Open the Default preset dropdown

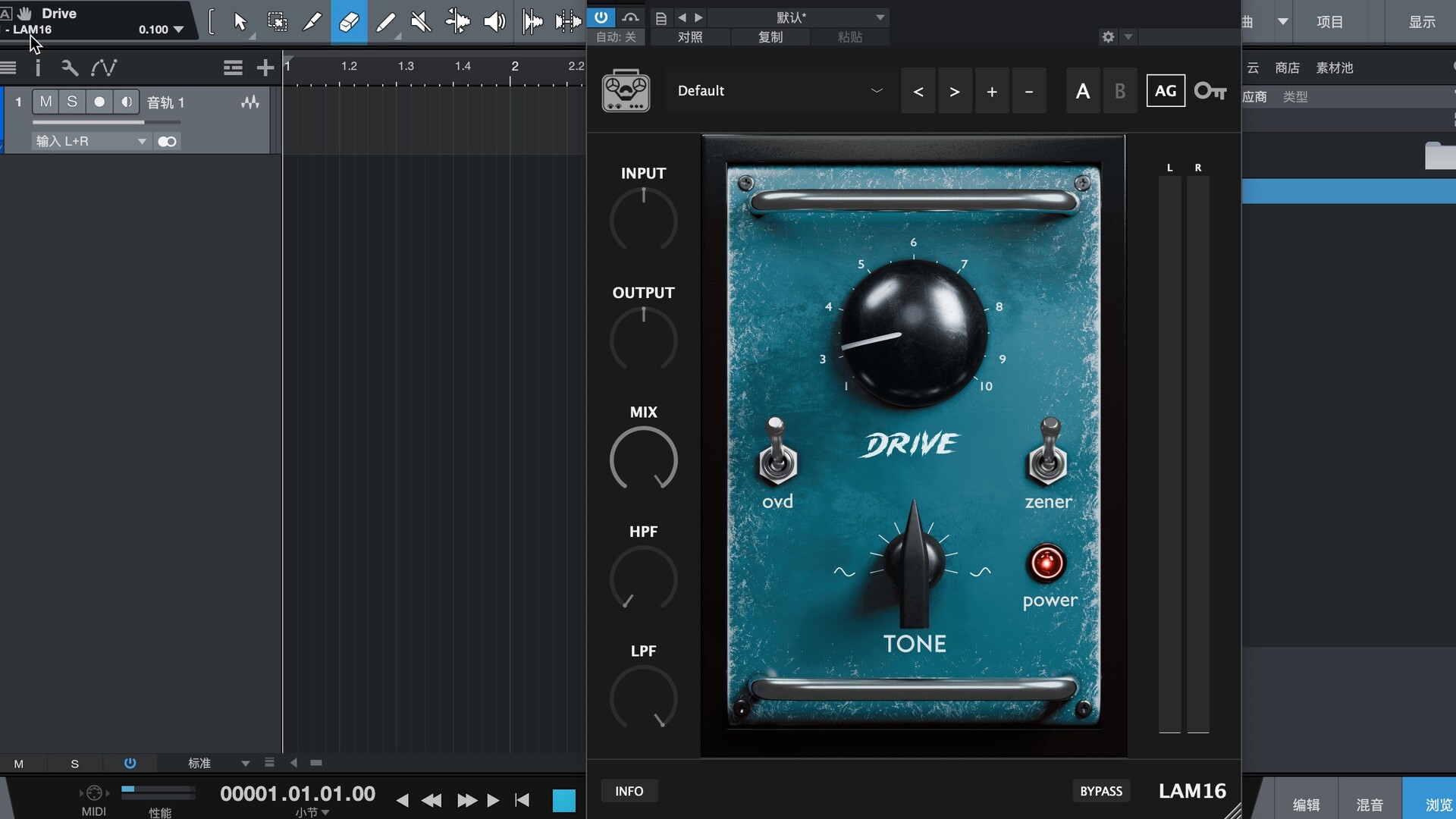780,90
